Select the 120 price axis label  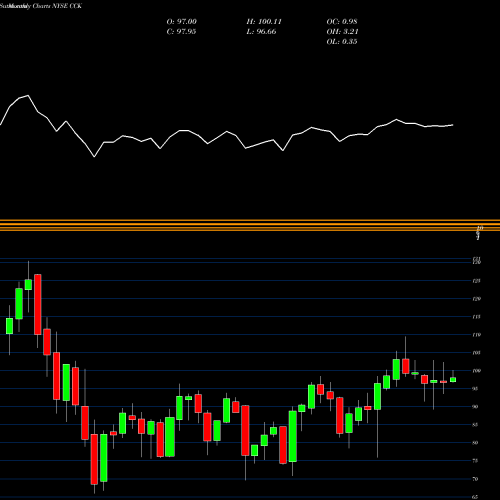coord(476,299)
